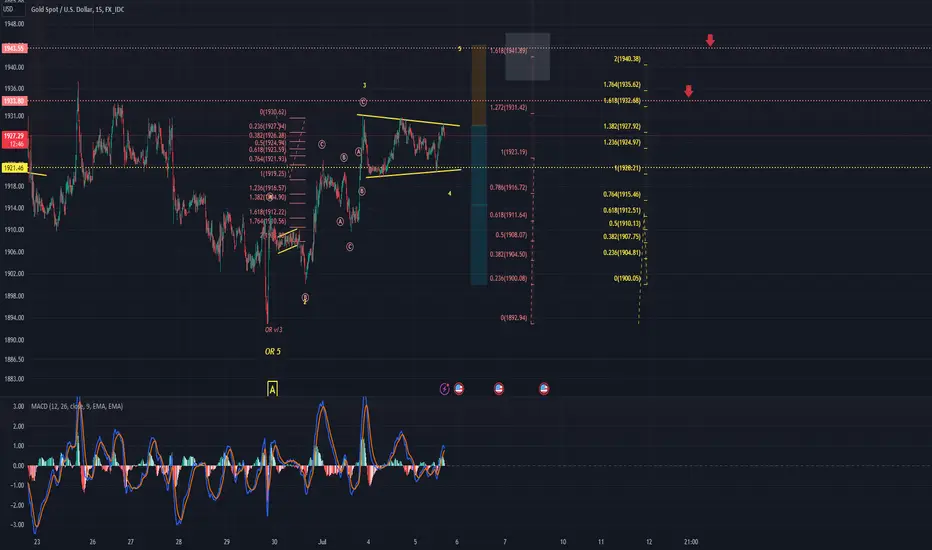Select the pink OR v/3 text label
Image resolution: width=932 pixels, height=550 pixels.
pos(273,329)
